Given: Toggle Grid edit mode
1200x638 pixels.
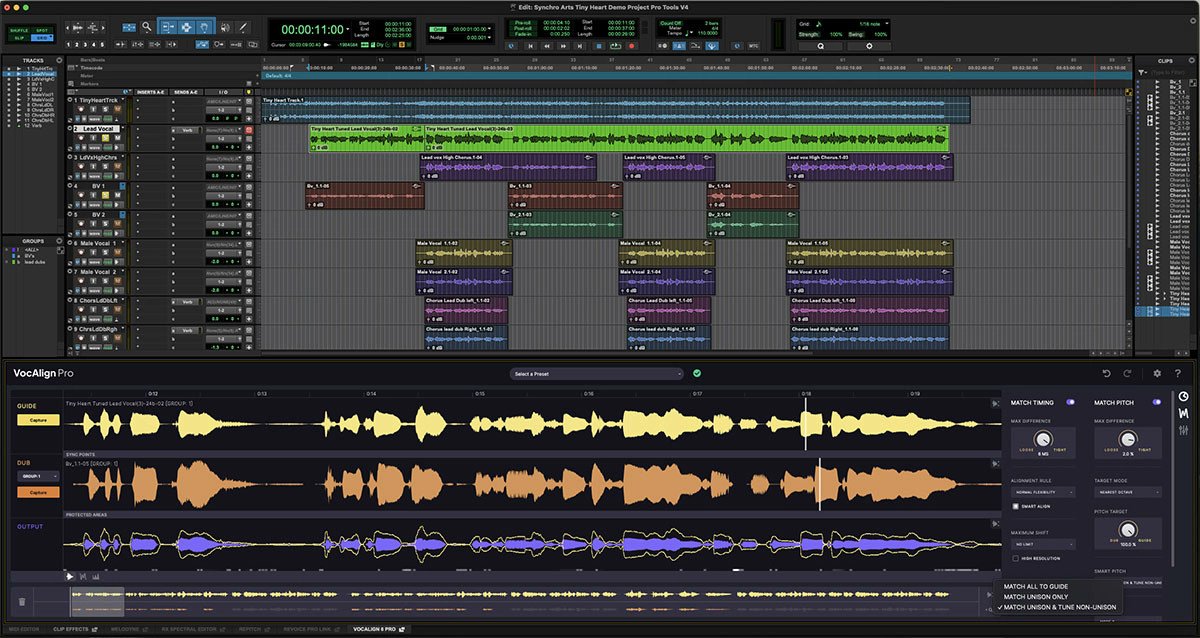Looking at the screenshot, I should coord(43,37).
